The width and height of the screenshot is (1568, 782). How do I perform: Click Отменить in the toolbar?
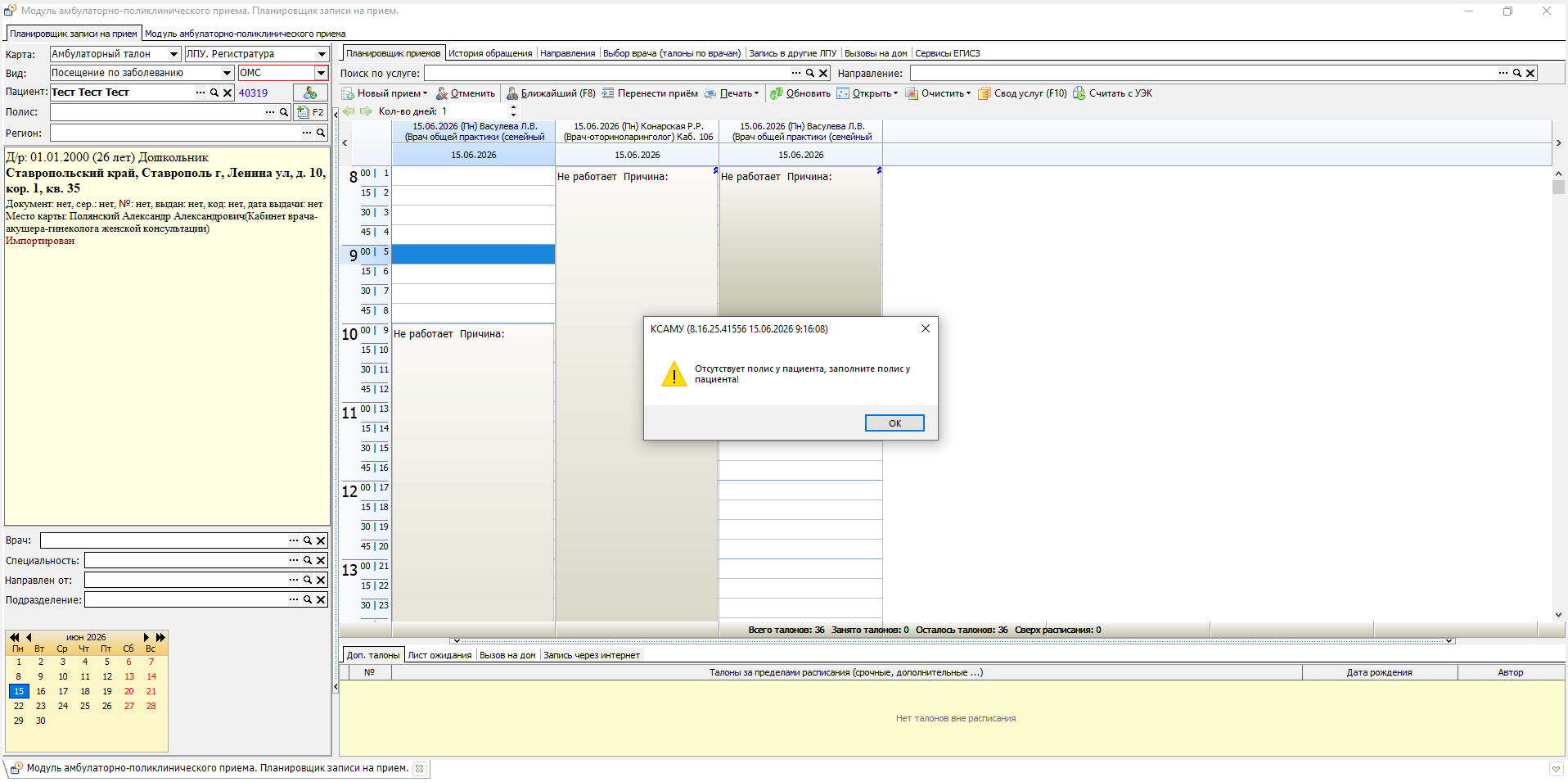click(466, 93)
